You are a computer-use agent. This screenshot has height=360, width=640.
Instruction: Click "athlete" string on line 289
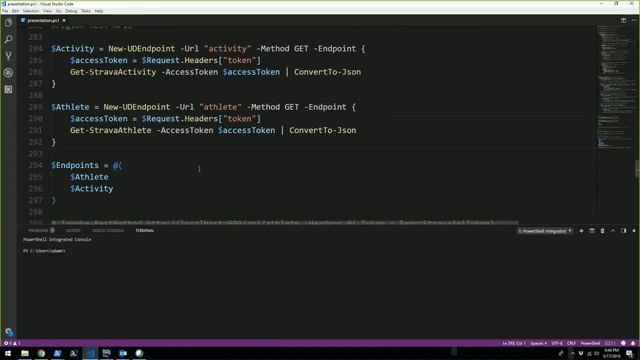220,107
